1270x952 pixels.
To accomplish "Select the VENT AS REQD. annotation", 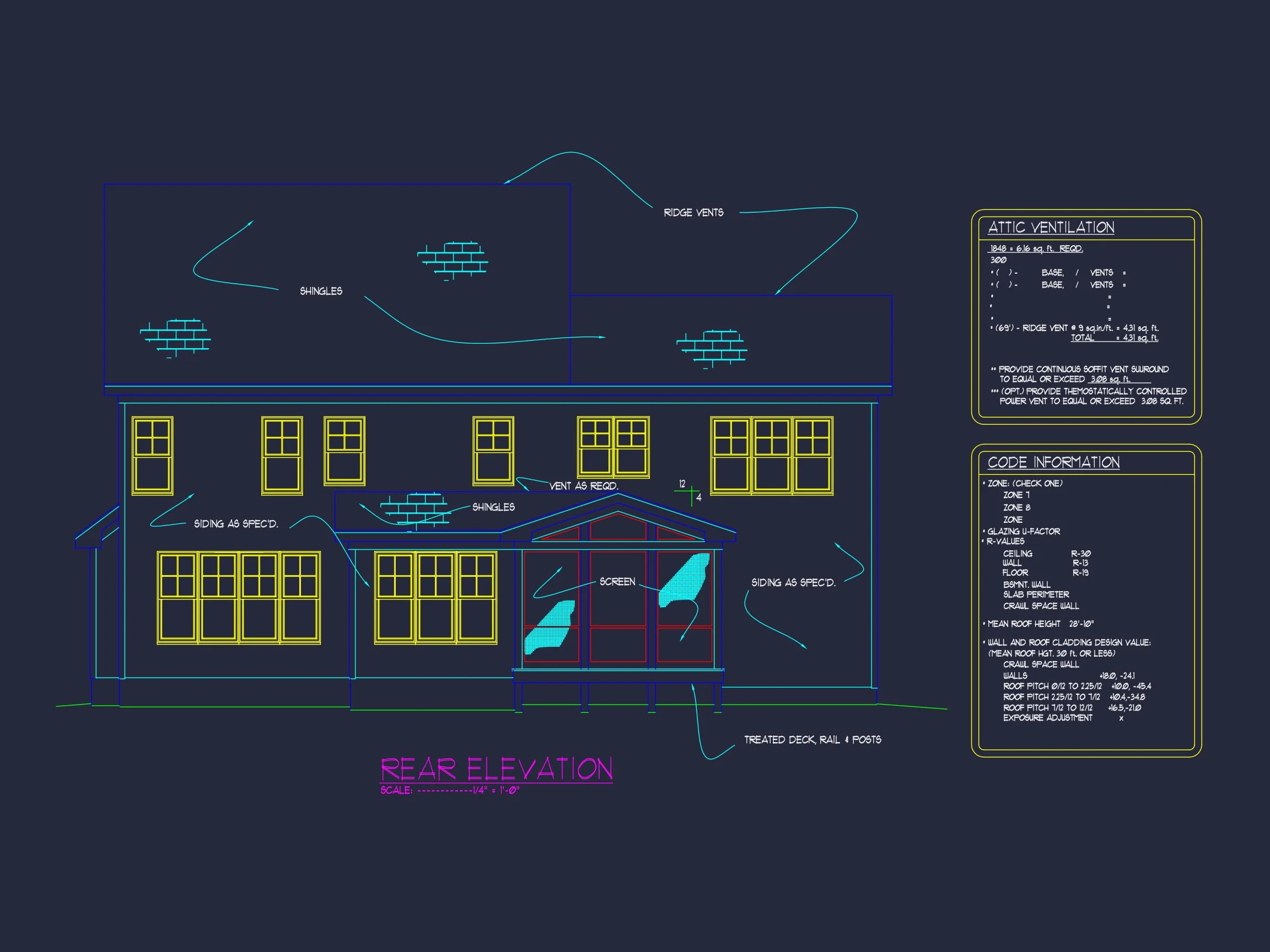I will [x=583, y=486].
